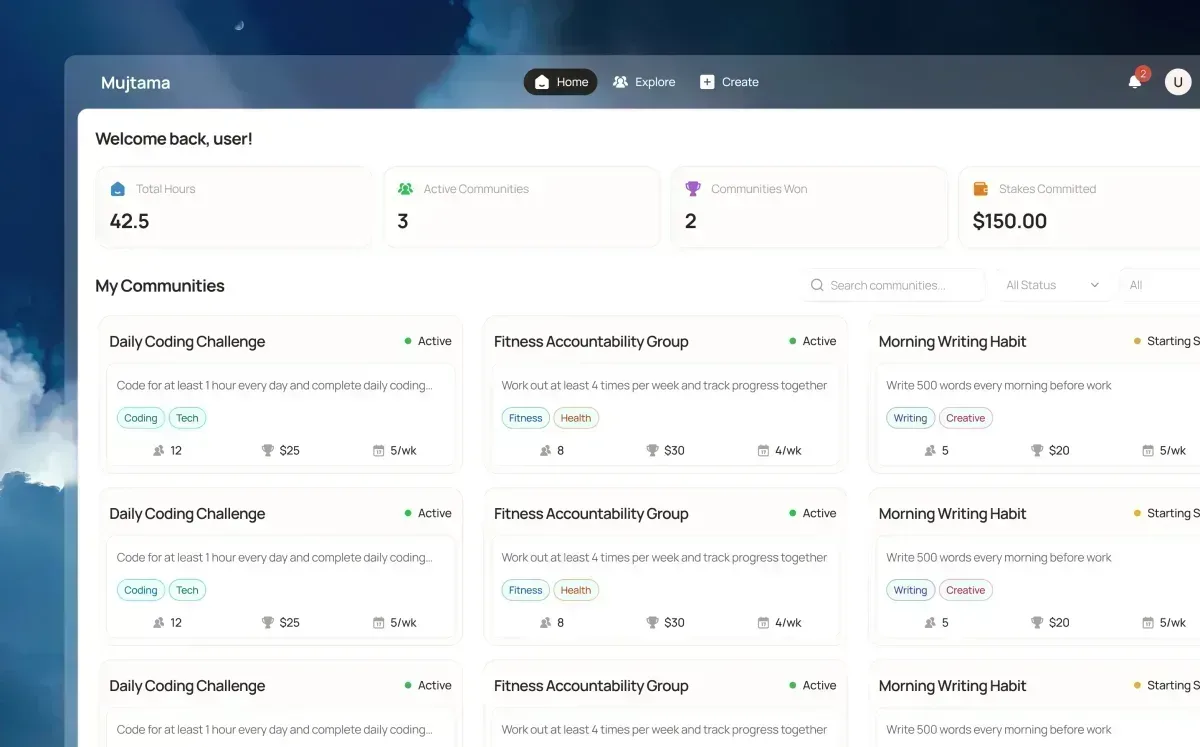Open notifications via the bell icon

click(x=1135, y=81)
